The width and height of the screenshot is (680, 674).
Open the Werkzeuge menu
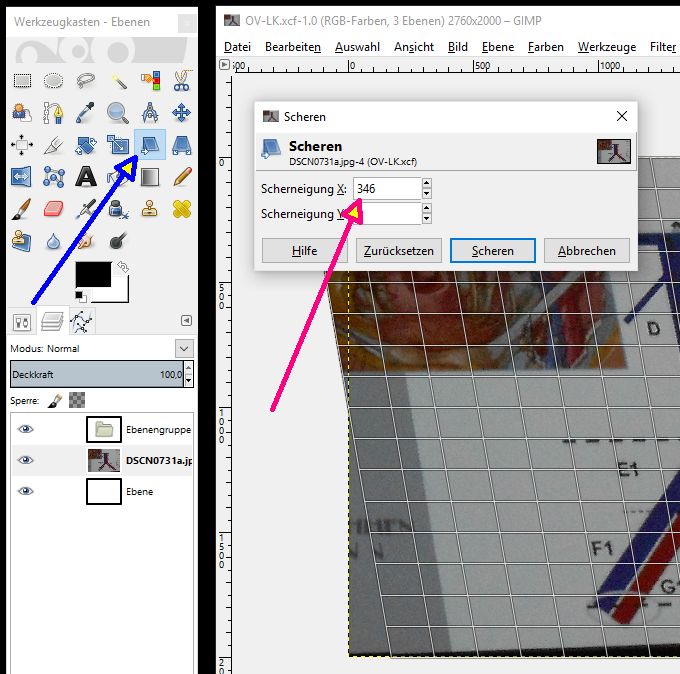(x=605, y=47)
